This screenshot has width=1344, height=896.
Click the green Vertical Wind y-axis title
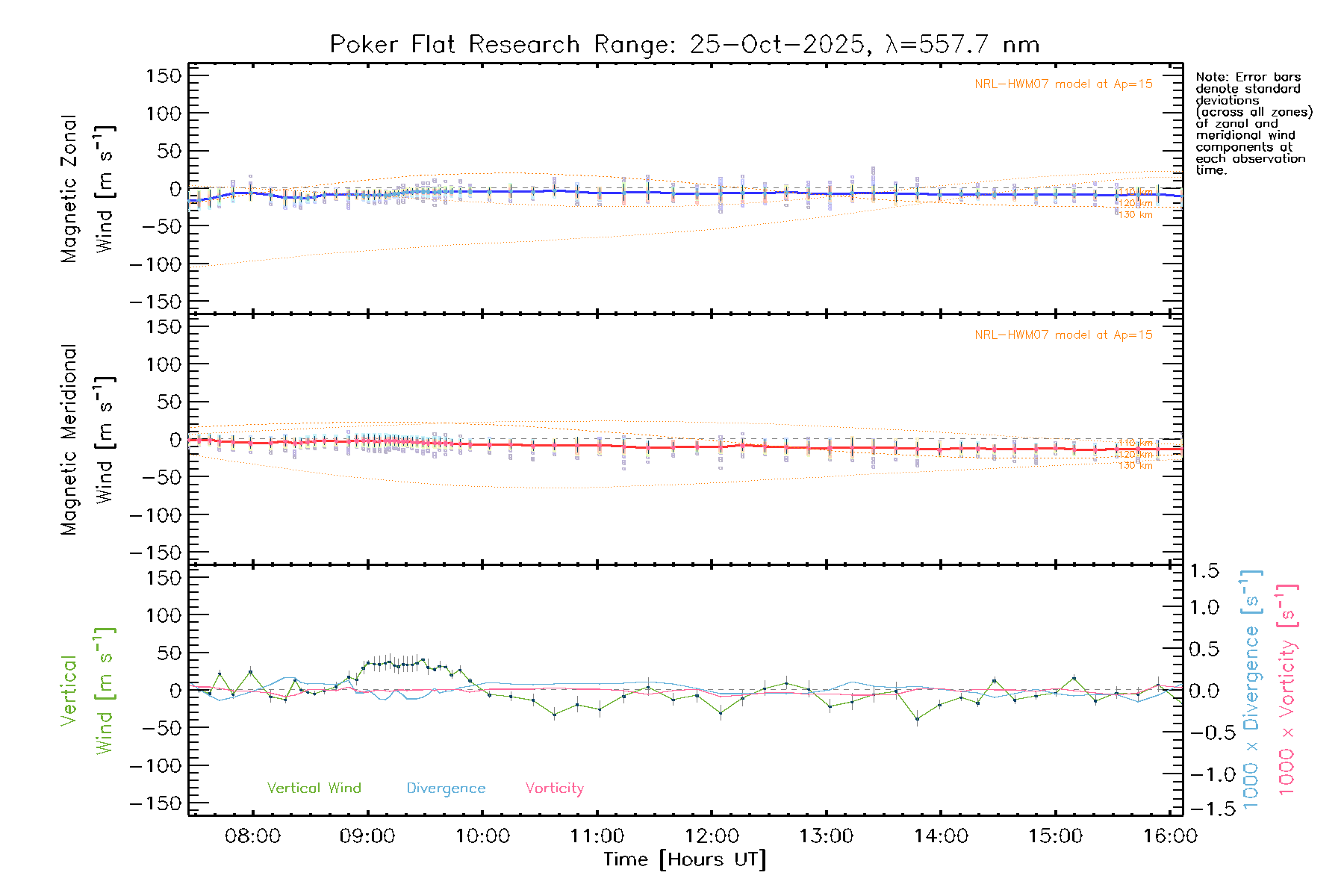tap(87, 691)
